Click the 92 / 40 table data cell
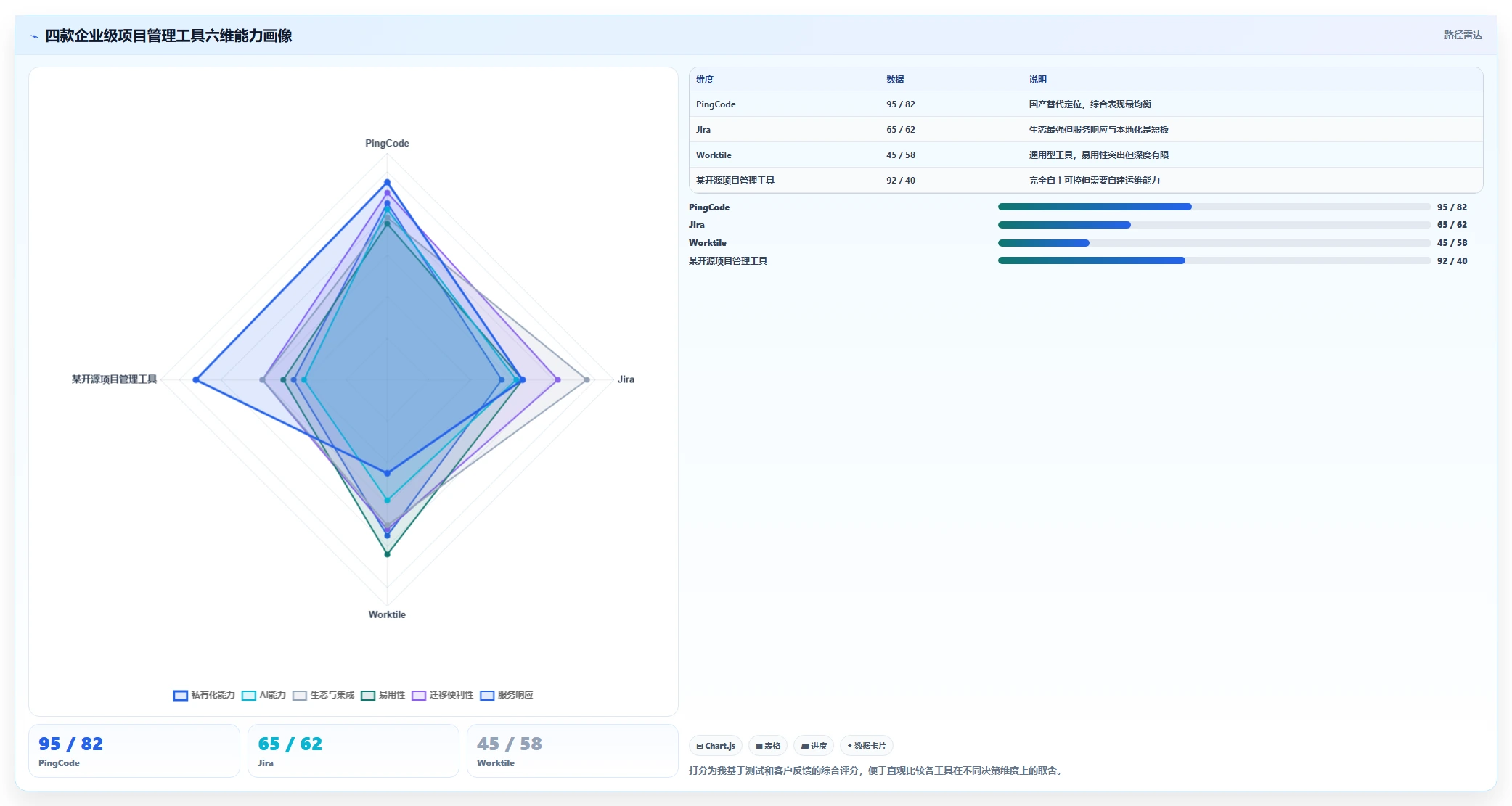Image resolution: width=1512 pixels, height=806 pixels. [901, 181]
